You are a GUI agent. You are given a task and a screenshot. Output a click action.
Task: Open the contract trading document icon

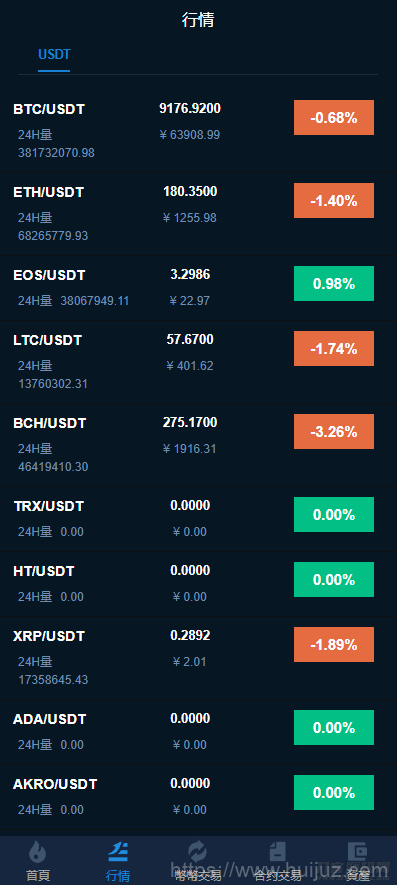(277, 851)
